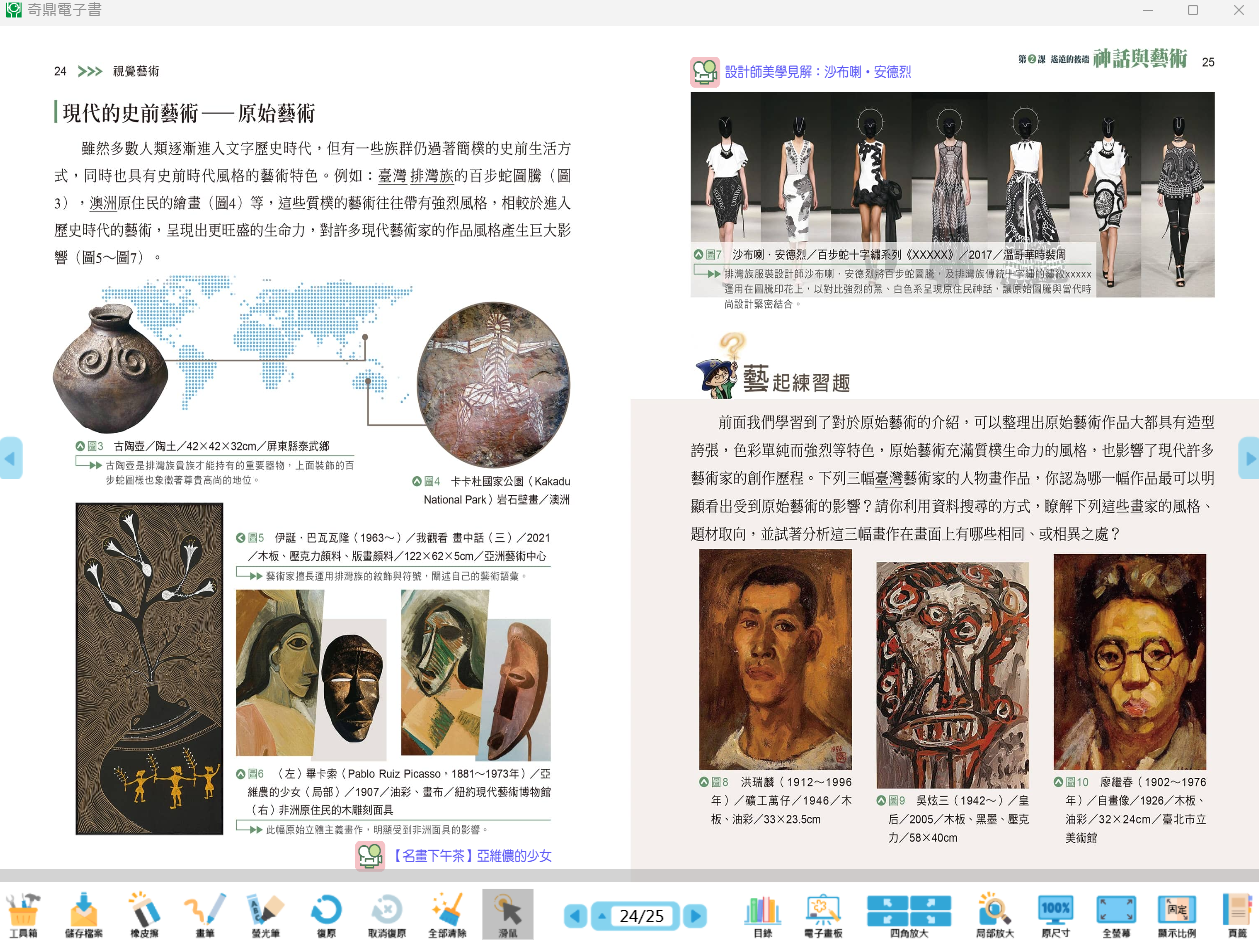Screen dimensions: 1259x945
Task: Click the 取消復原 redo icon
Action: 385,915
